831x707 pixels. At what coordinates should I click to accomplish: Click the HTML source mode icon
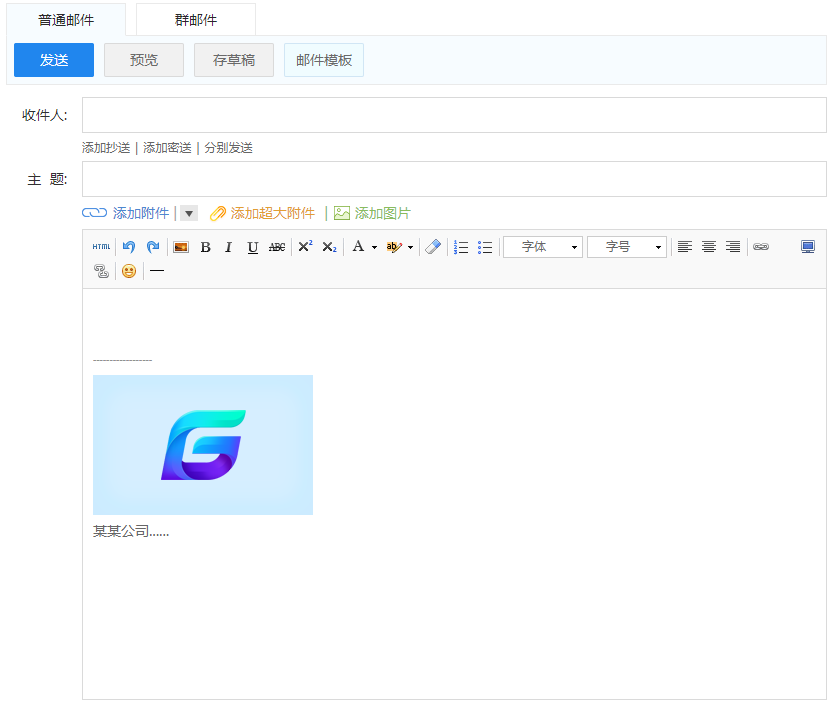(x=101, y=247)
